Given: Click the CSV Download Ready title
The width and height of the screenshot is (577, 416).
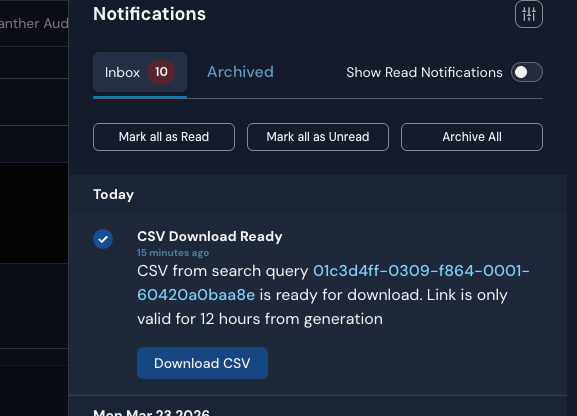Looking at the screenshot, I should coord(210,236).
